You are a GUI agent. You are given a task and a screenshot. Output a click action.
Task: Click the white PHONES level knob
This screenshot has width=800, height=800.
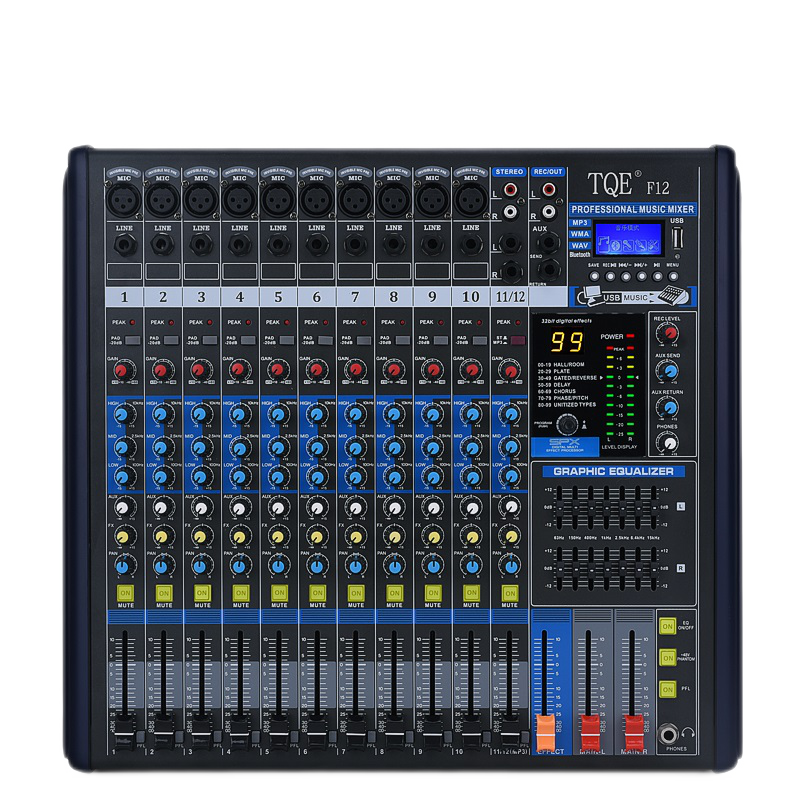tap(668, 442)
